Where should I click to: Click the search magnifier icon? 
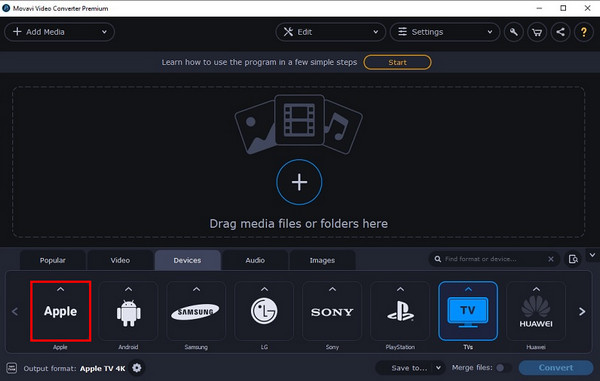click(x=438, y=259)
